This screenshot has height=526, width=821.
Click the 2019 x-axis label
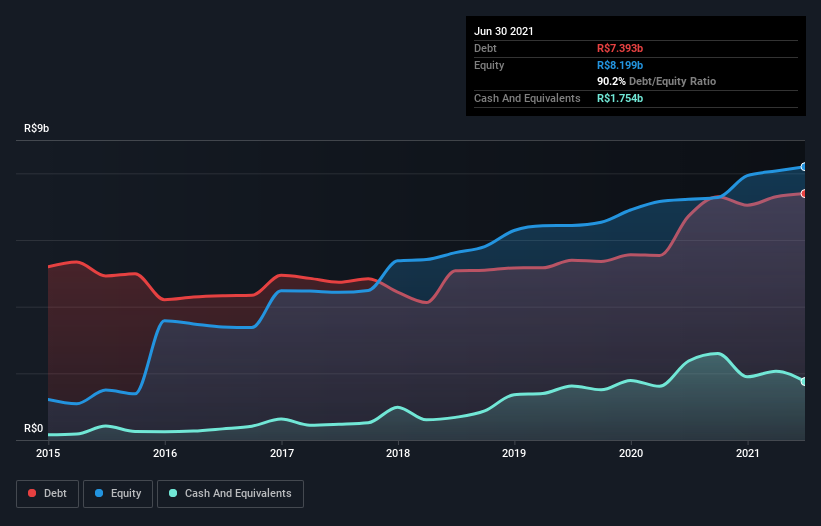tap(514, 453)
